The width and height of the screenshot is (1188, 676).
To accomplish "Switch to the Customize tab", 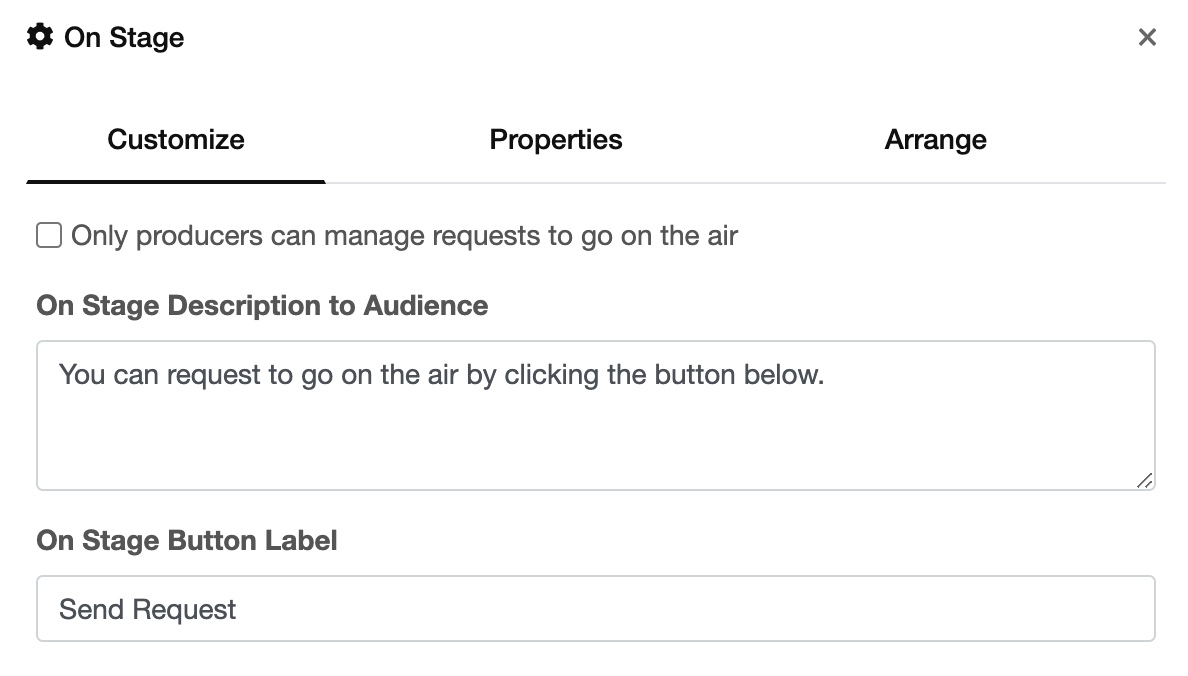I will 176,140.
